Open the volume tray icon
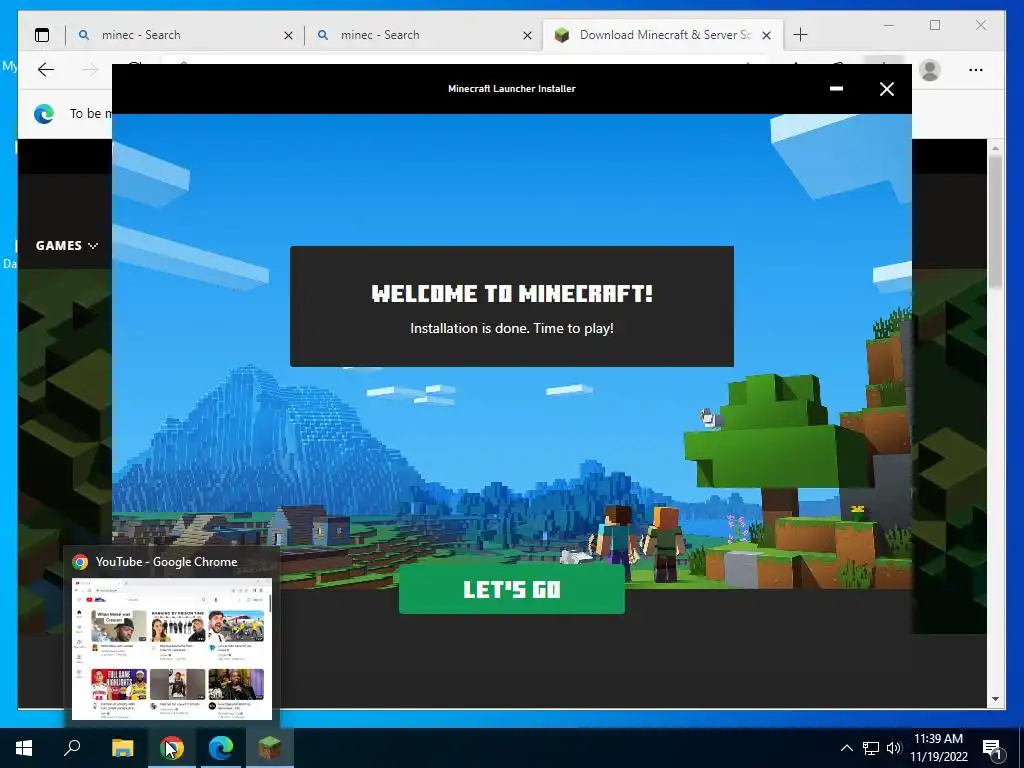 (x=893, y=748)
